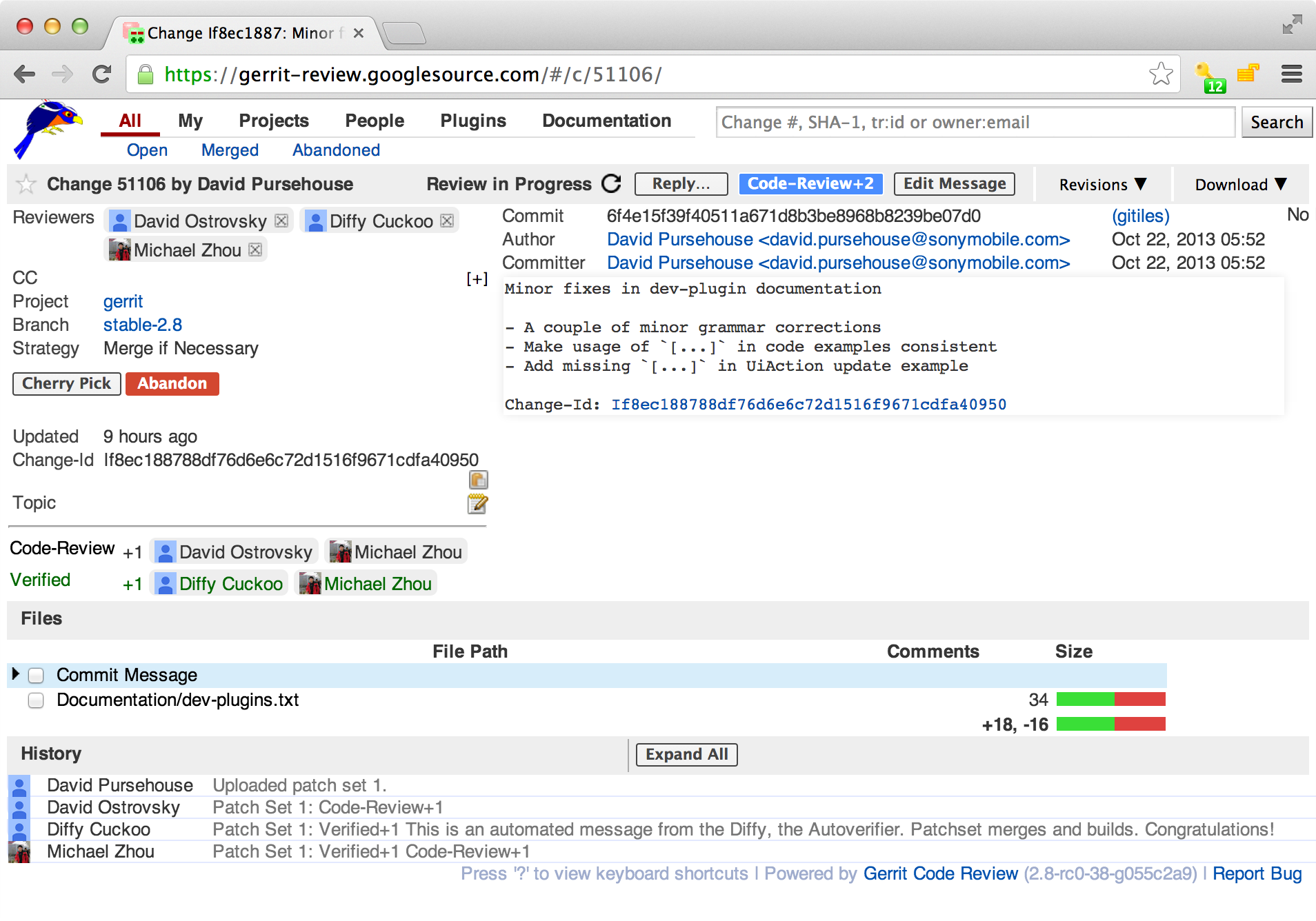Show Abandoned changes

(x=336, y=150)
